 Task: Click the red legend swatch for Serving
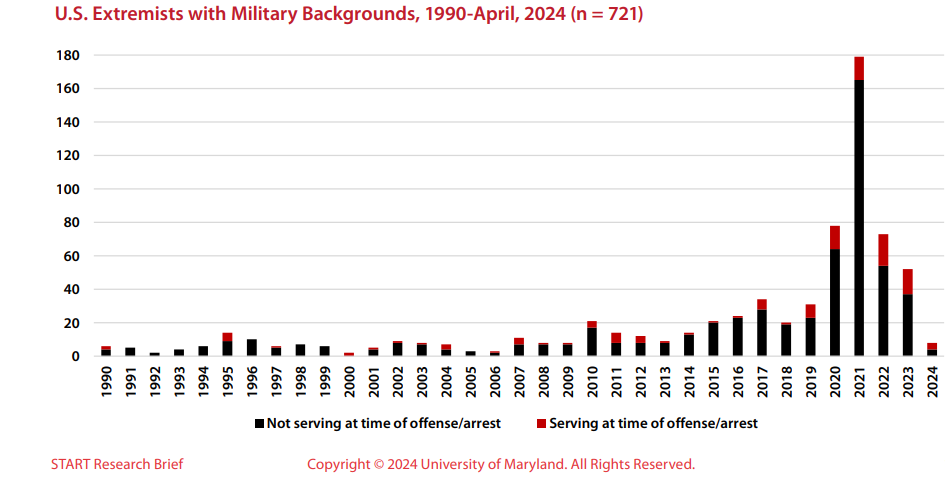pos(541,424)
